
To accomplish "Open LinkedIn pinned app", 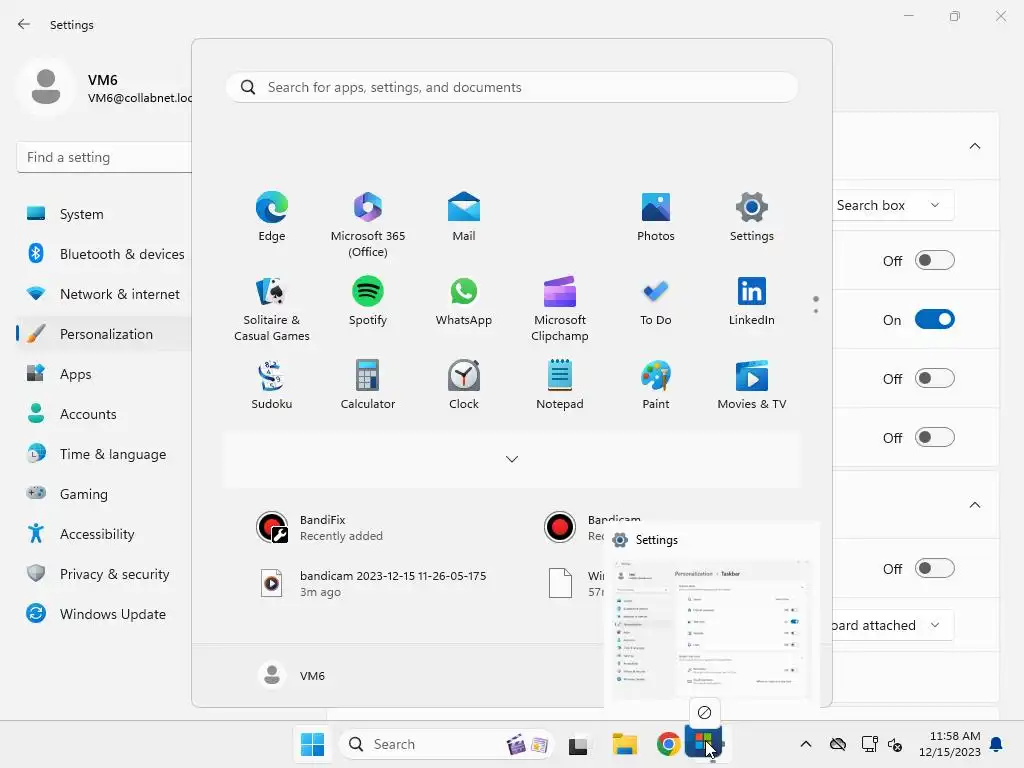I will [x=752, y=301].
